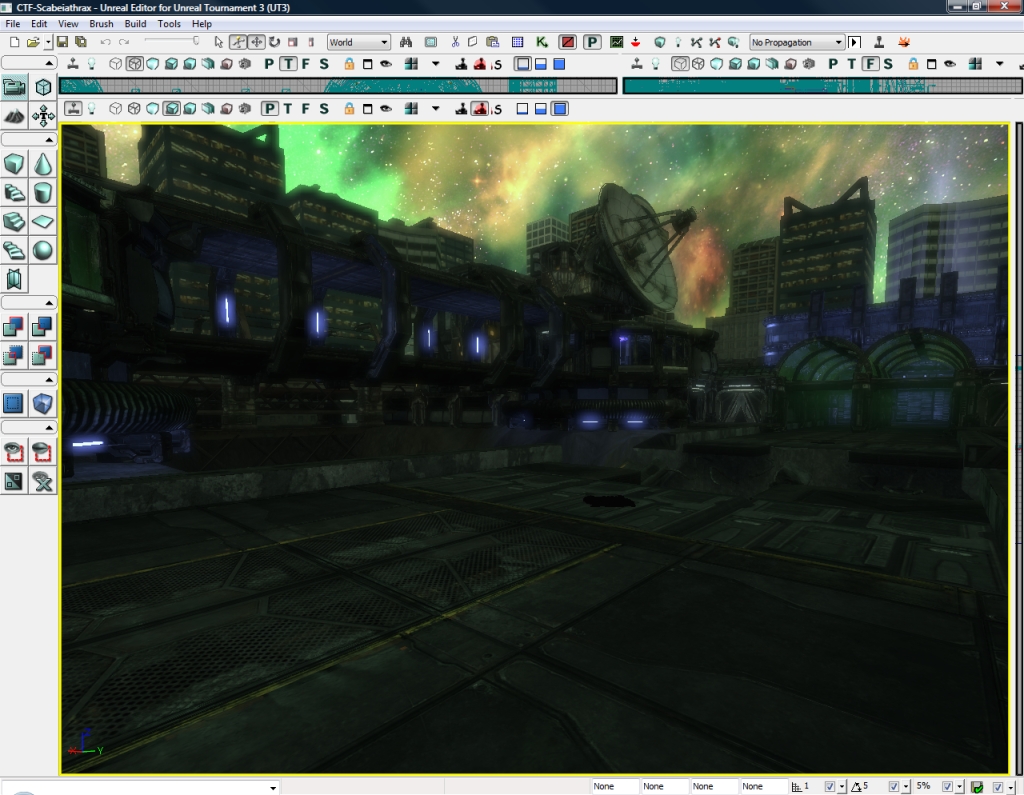Open the Tools menu
Image resolution: width=1024 pixels, height=795 pixels.
168,24
